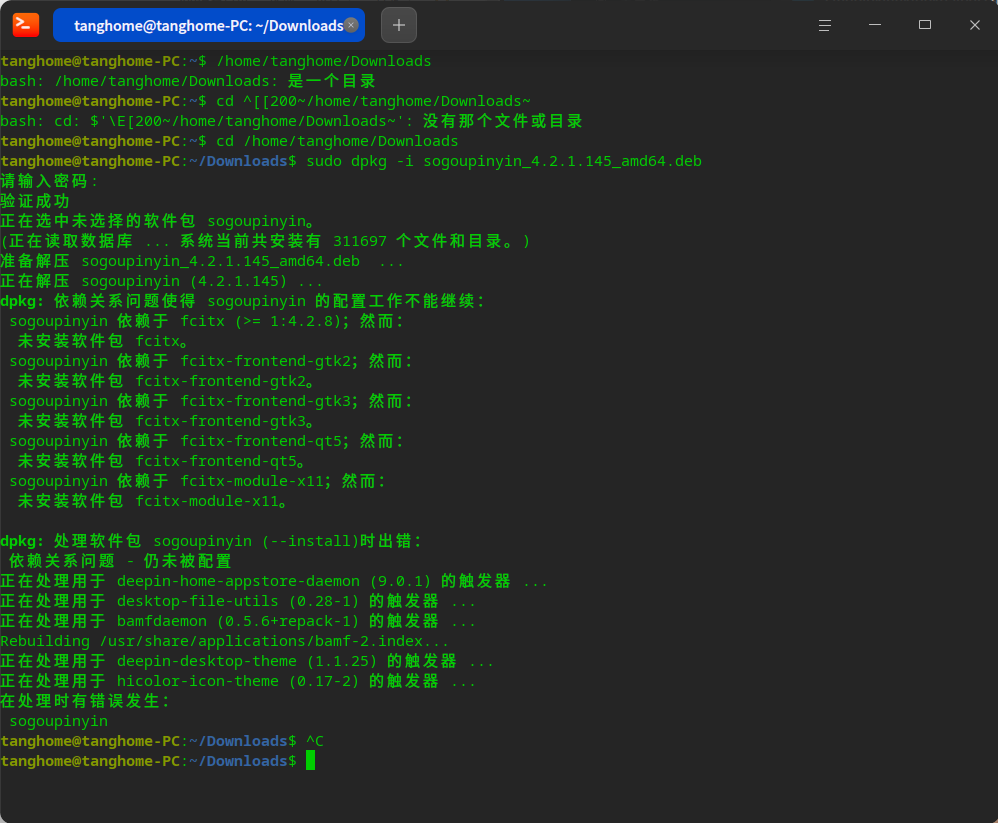Image resolution: width=998 pixels, height=823 pixels.
Task: Click the 'desktop-file-utils (0.28-1)' trigger line
Action: tap(238, 601)
